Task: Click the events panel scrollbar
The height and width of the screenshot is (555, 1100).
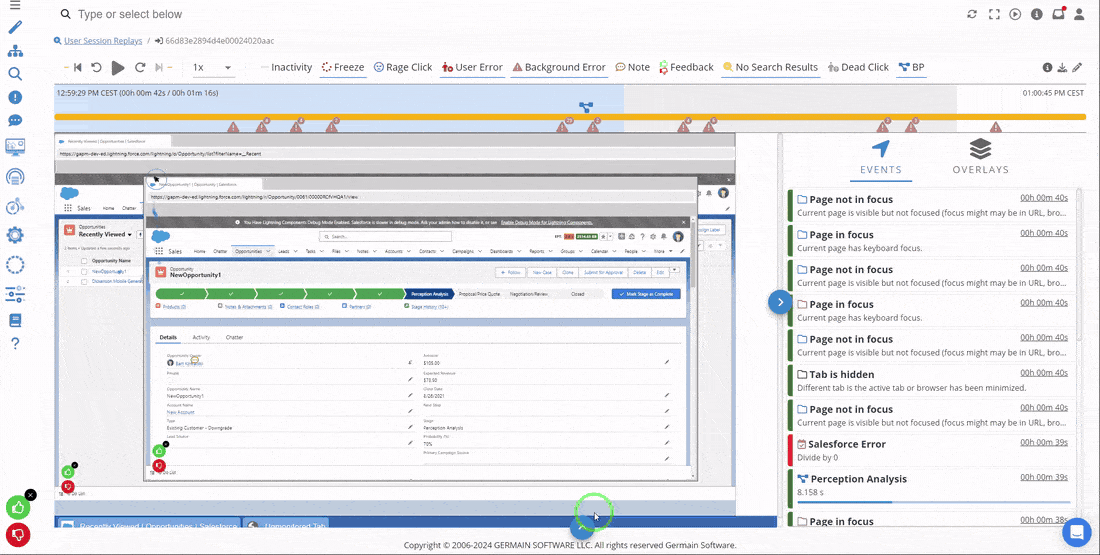Action: 1080,267
